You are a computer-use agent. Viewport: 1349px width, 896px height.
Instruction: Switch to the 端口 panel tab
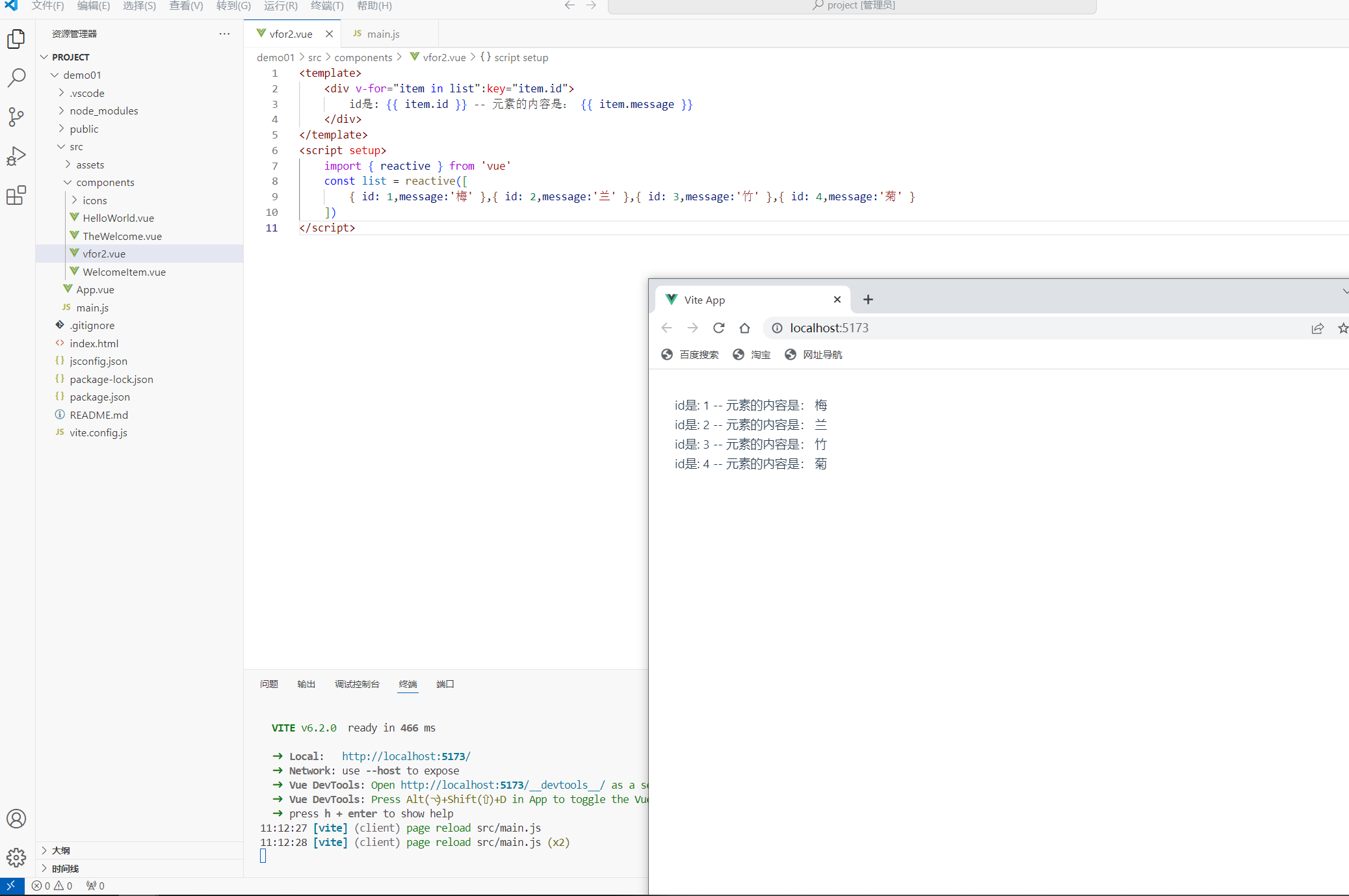click(445, 684)
